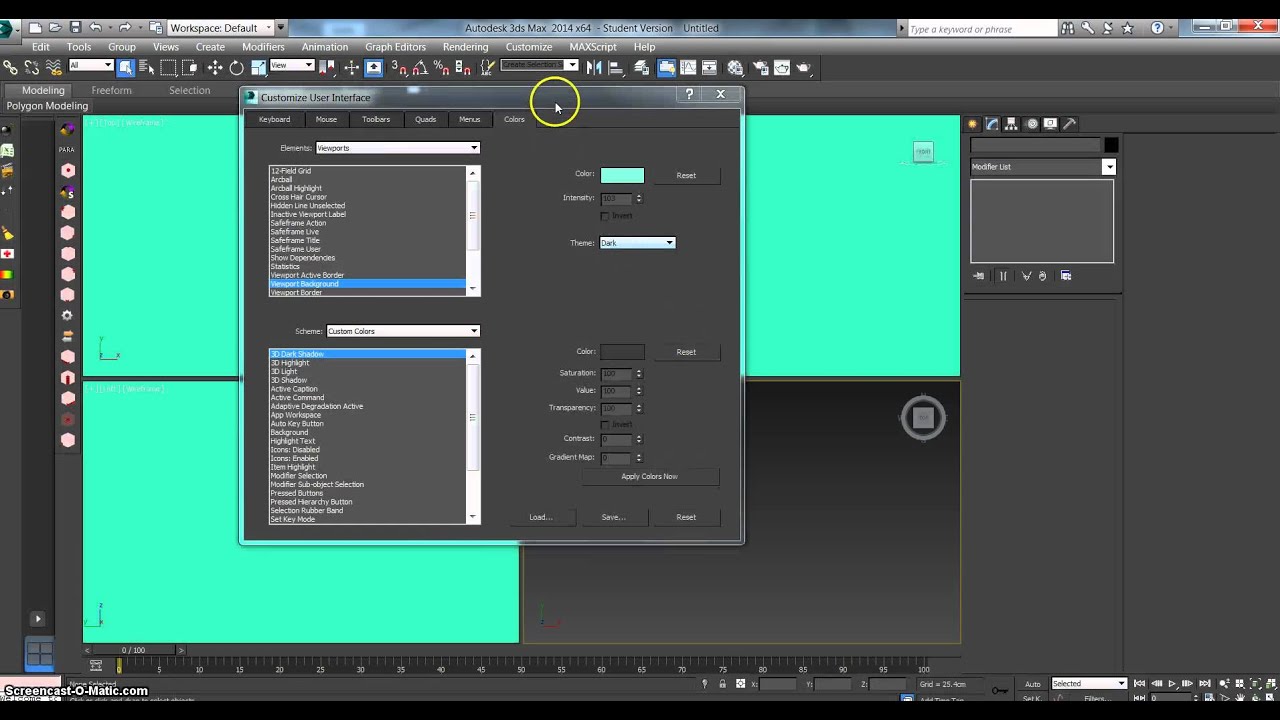Click Reset beside viewport Color swatch
Viewport: 1280px width, 720px height.
pos(686,176)
